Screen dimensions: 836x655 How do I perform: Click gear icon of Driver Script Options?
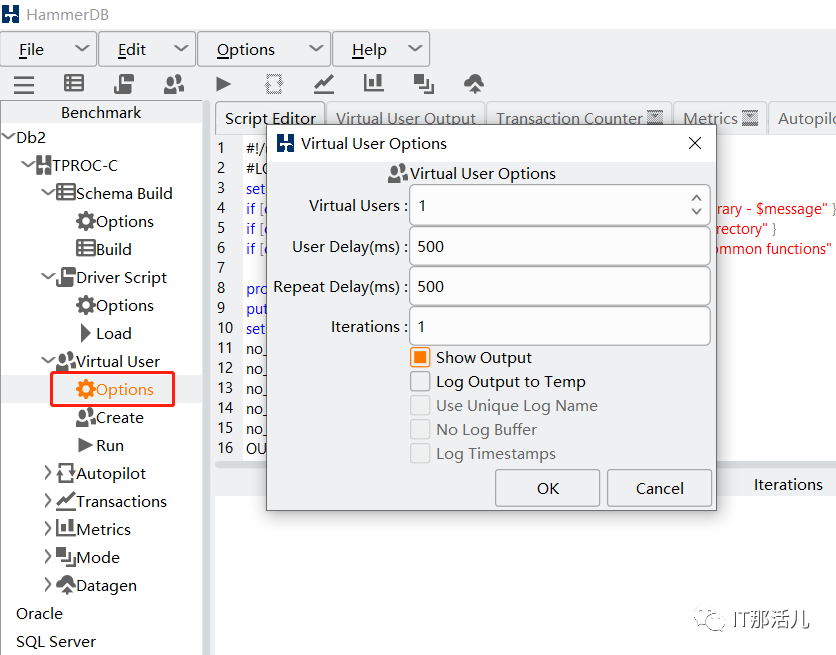coord(85,305)
